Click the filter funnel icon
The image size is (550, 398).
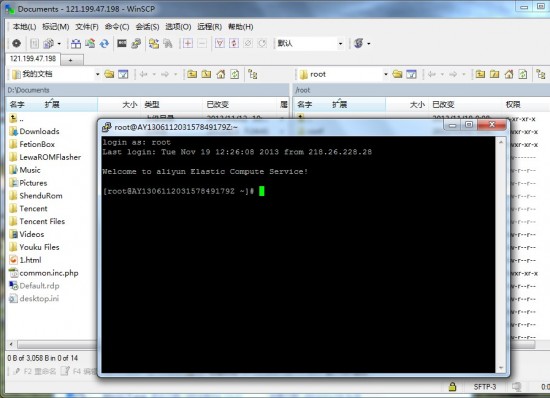[220, 43]
